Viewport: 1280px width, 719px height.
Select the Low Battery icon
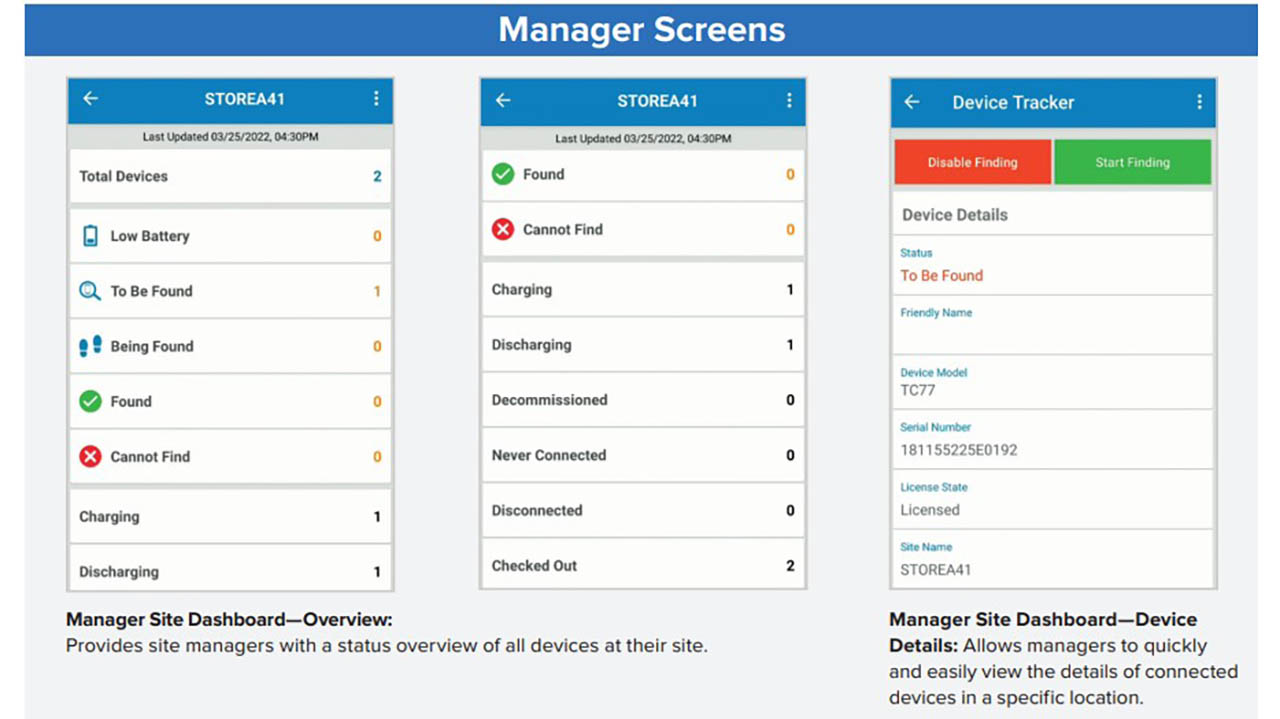[x=90, y=236]
